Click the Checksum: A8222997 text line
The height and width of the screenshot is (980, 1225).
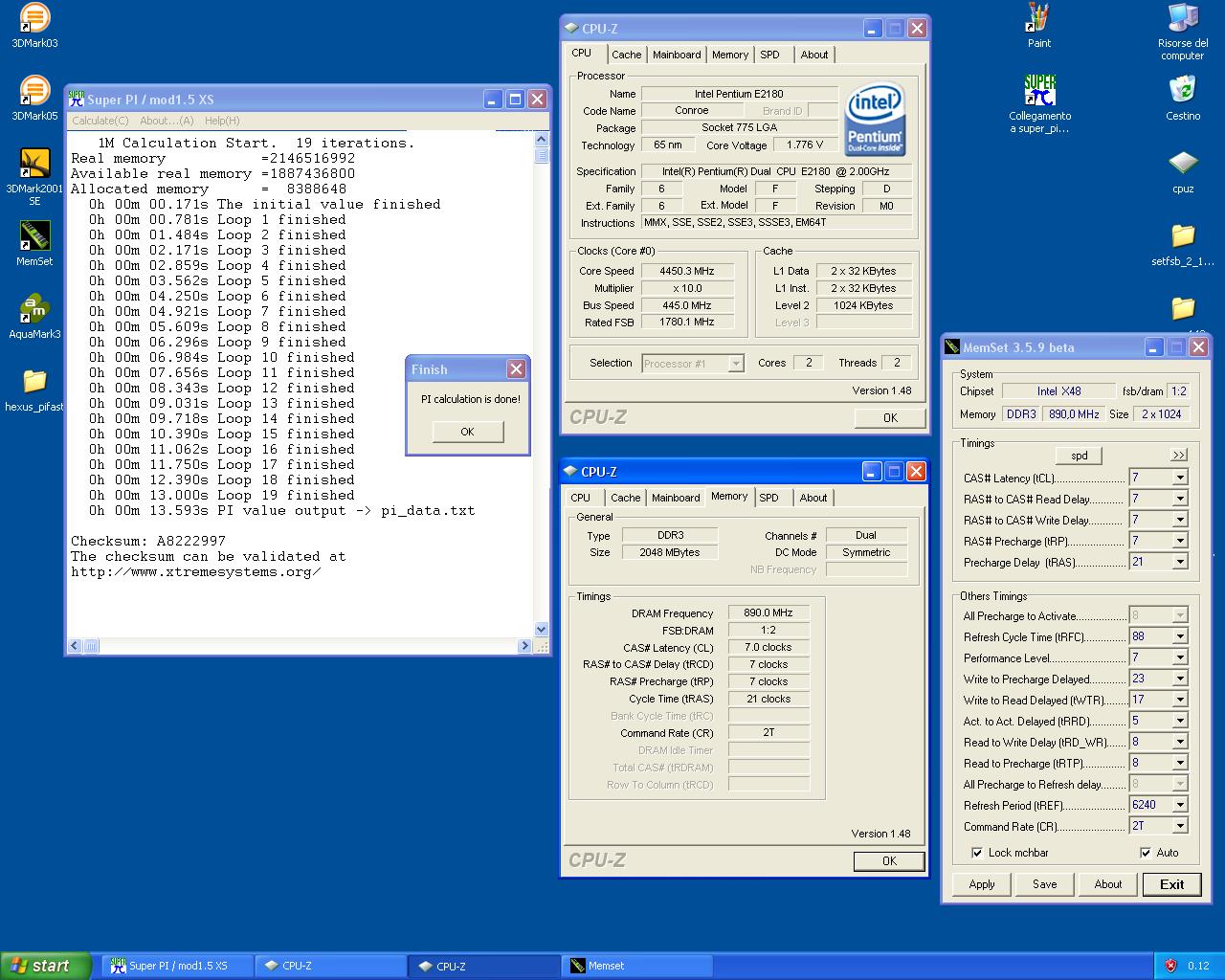tap(148, 541)
